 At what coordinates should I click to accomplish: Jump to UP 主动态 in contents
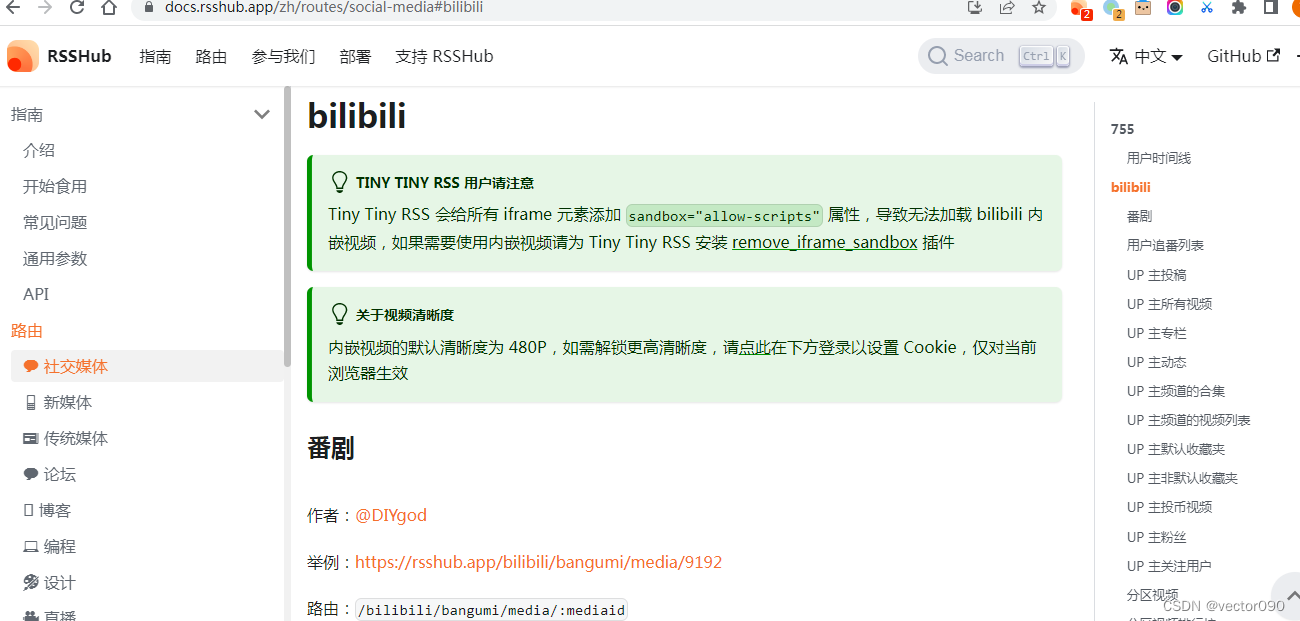pyautogui.click(x=1157, y=362)
